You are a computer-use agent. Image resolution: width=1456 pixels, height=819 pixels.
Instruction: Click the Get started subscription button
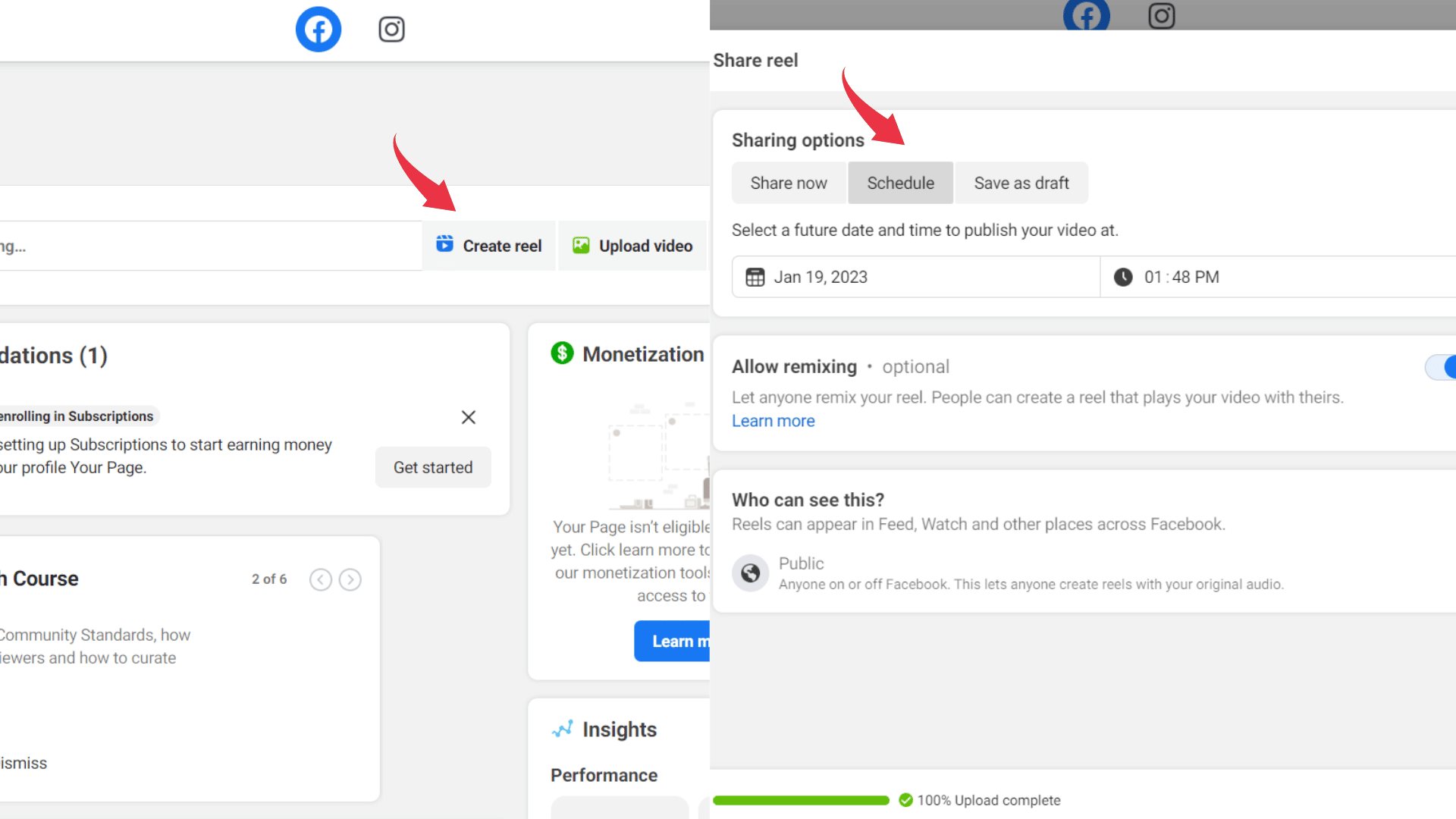point(432,467)
